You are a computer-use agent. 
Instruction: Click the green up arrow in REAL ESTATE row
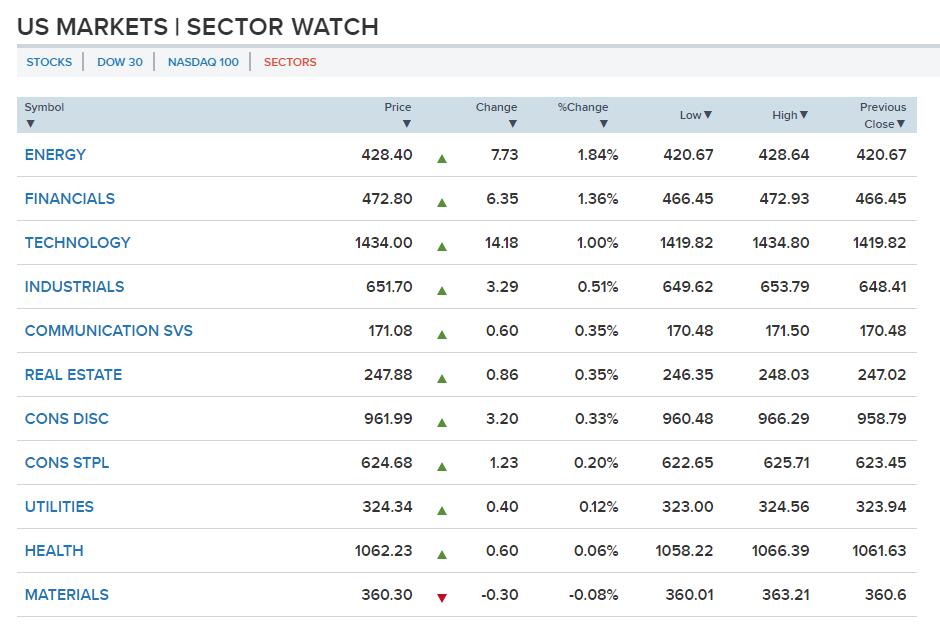(442, 378)
